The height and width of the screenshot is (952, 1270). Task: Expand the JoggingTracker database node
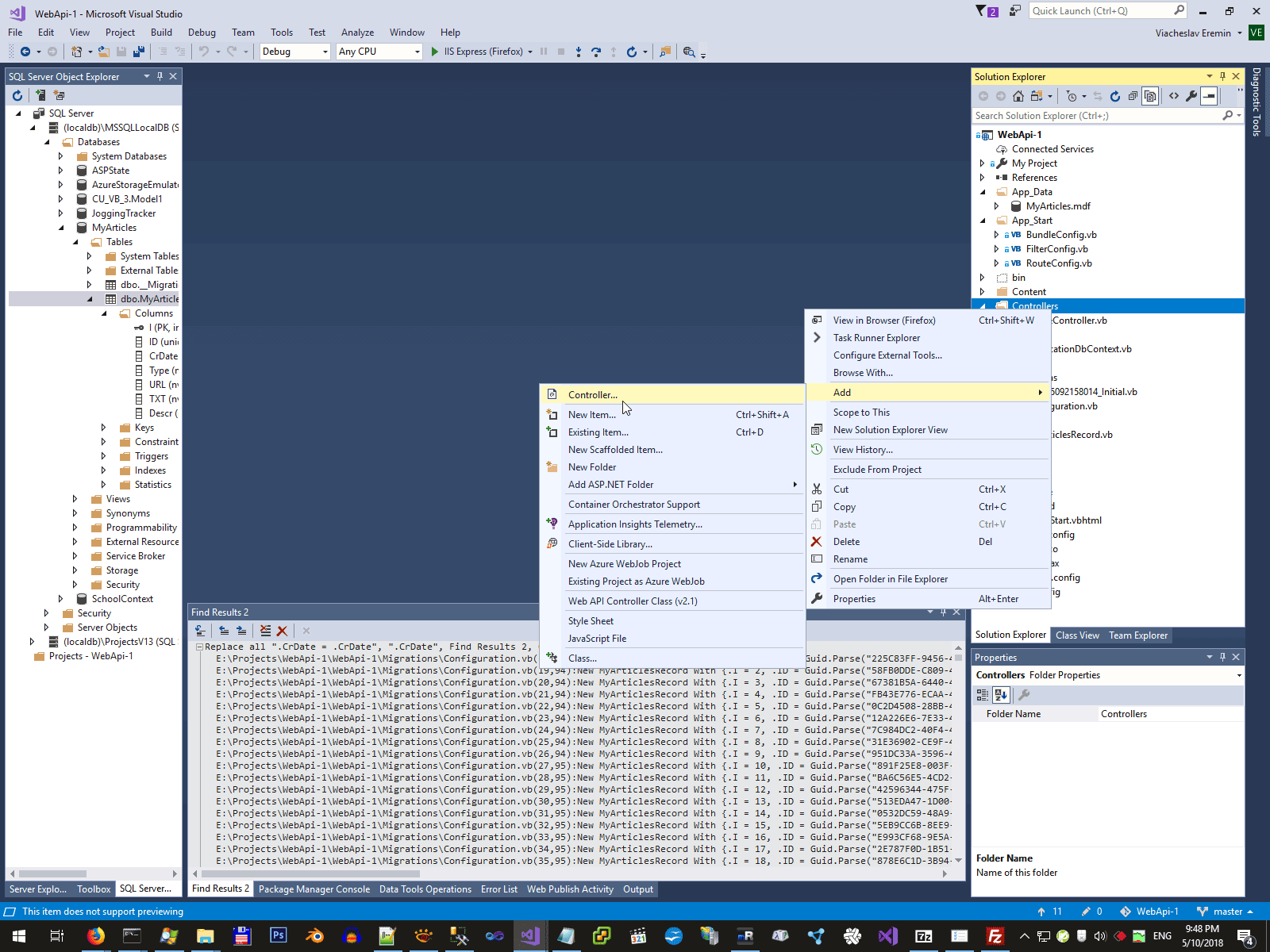(60, 213)
